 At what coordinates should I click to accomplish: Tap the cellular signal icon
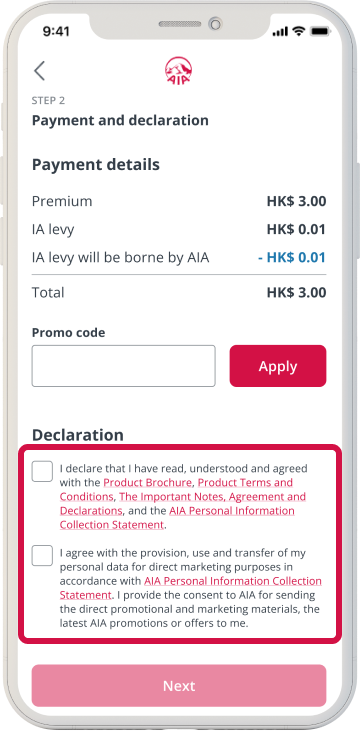click(280, 31)
